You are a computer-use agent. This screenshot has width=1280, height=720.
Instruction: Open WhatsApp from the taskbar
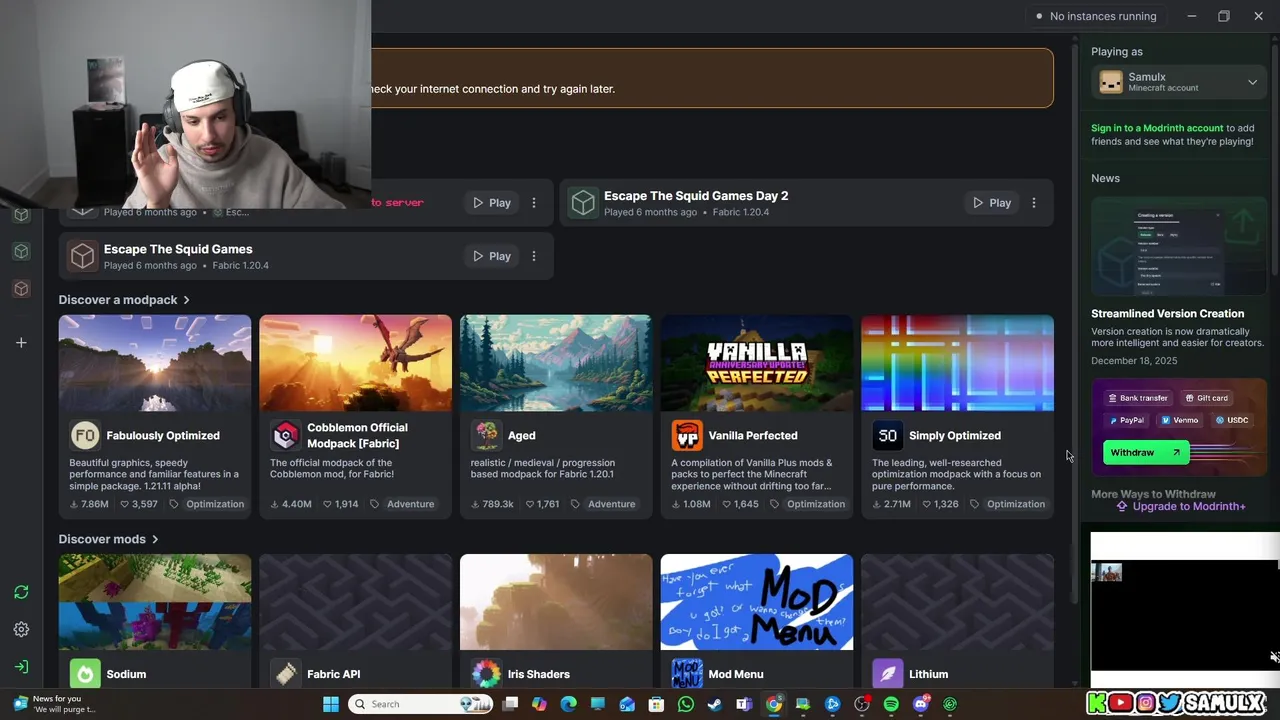point(686,704)
